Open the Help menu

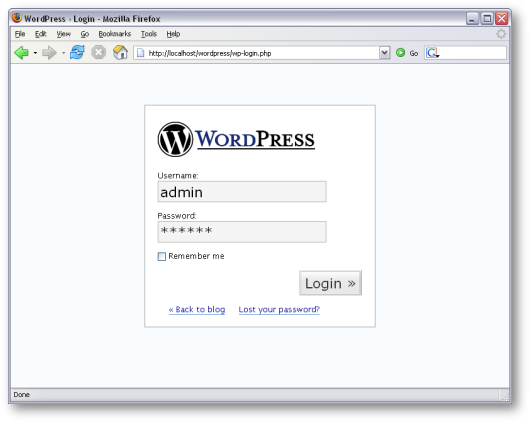click(x=173, y=34)
